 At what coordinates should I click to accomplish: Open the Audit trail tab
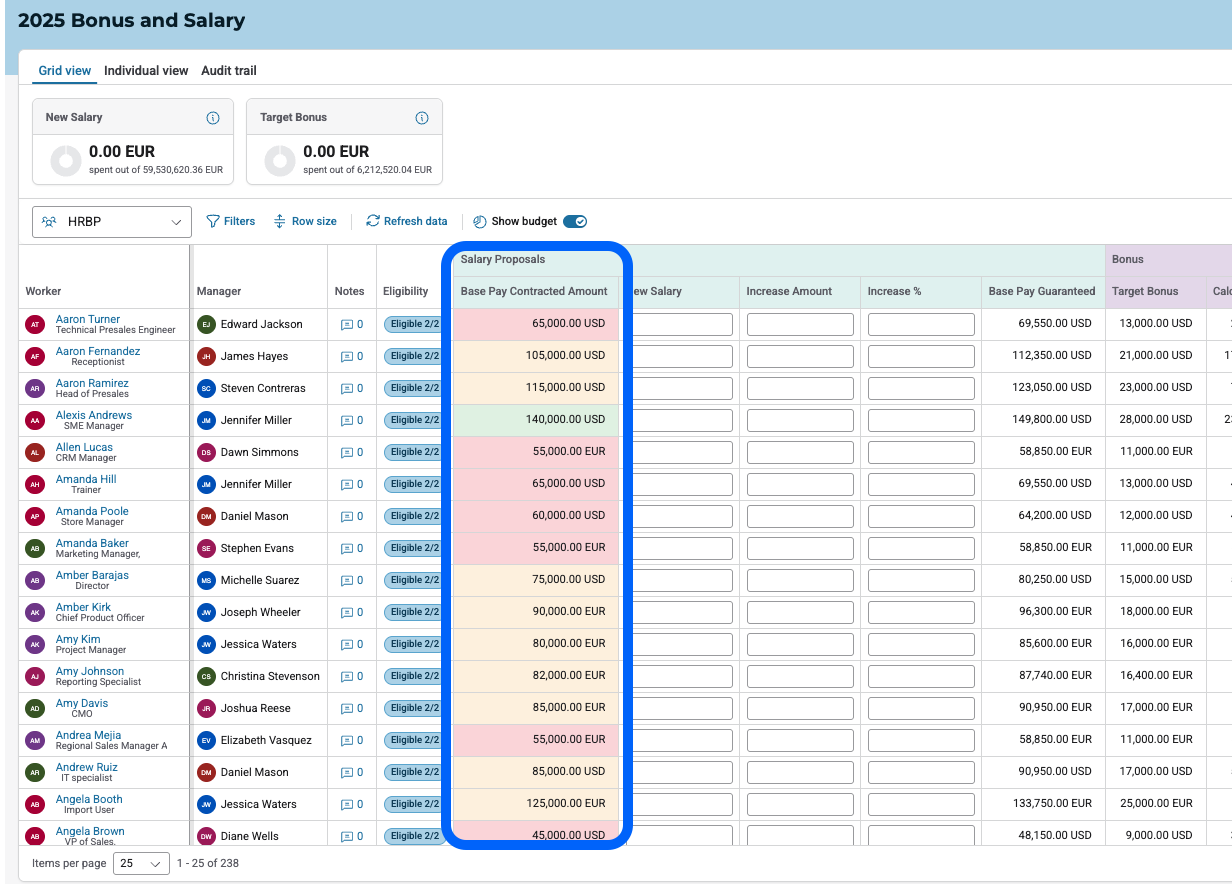tap(229, 71)
